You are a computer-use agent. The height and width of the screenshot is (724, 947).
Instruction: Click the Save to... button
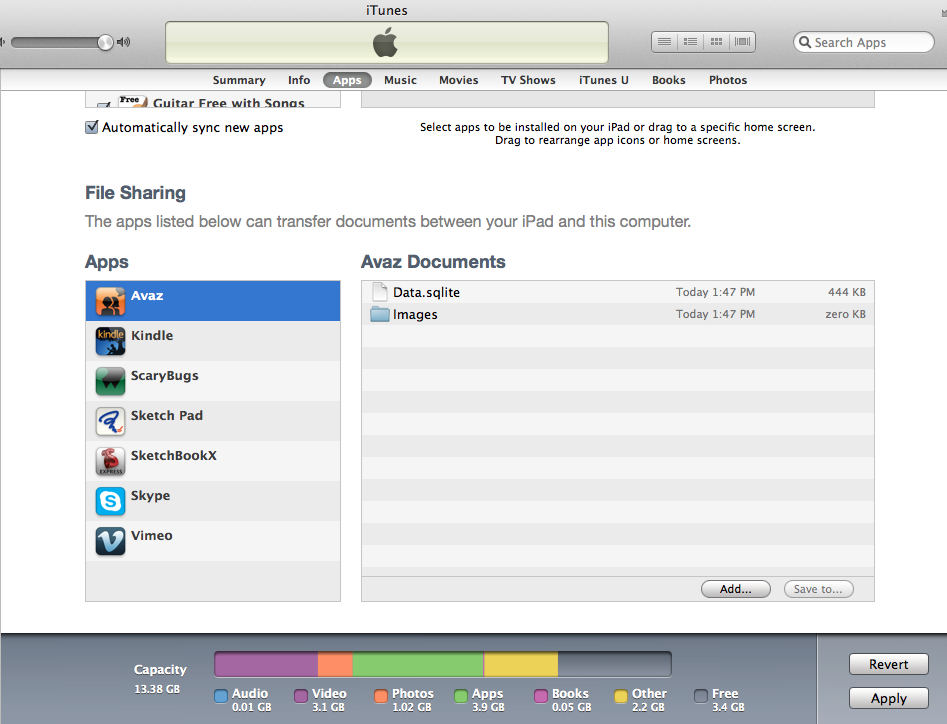click(x=818, y=589)
